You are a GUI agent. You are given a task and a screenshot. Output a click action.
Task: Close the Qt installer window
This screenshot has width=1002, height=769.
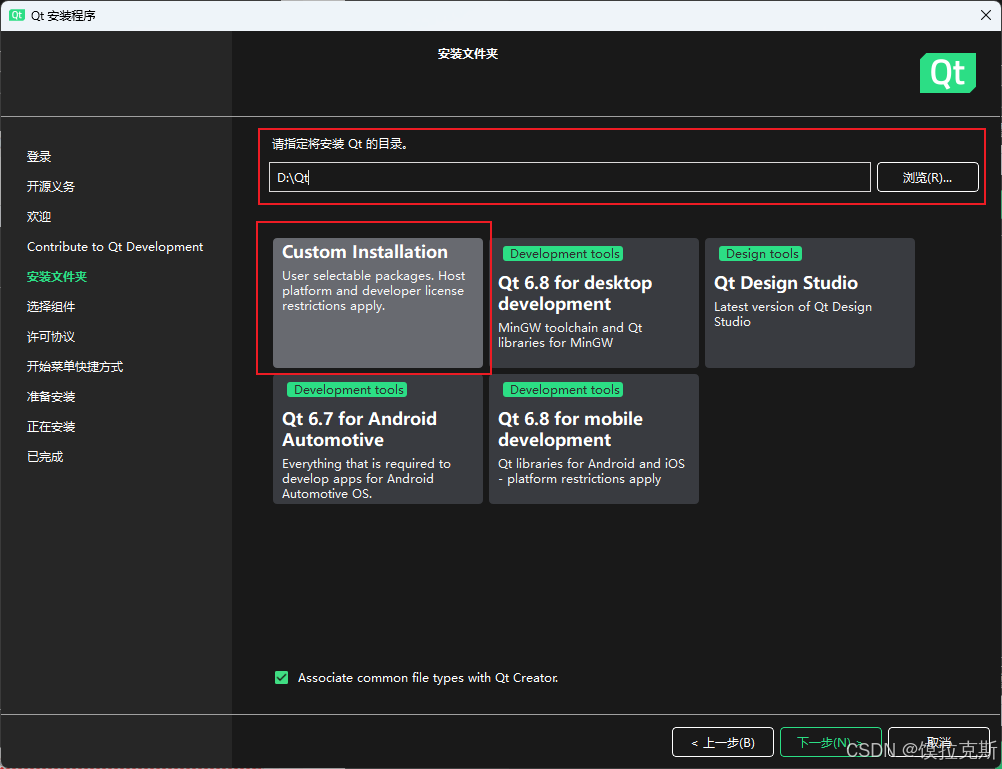click(x=986, y=15)
